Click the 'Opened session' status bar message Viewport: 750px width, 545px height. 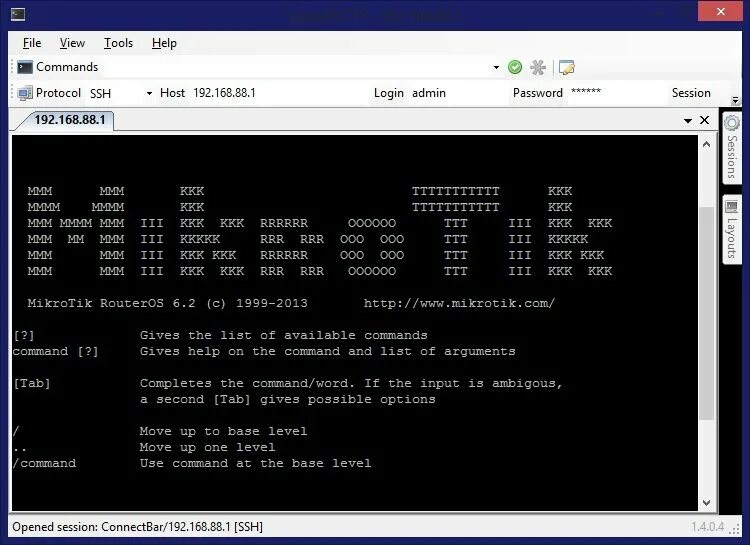[138, 527]
